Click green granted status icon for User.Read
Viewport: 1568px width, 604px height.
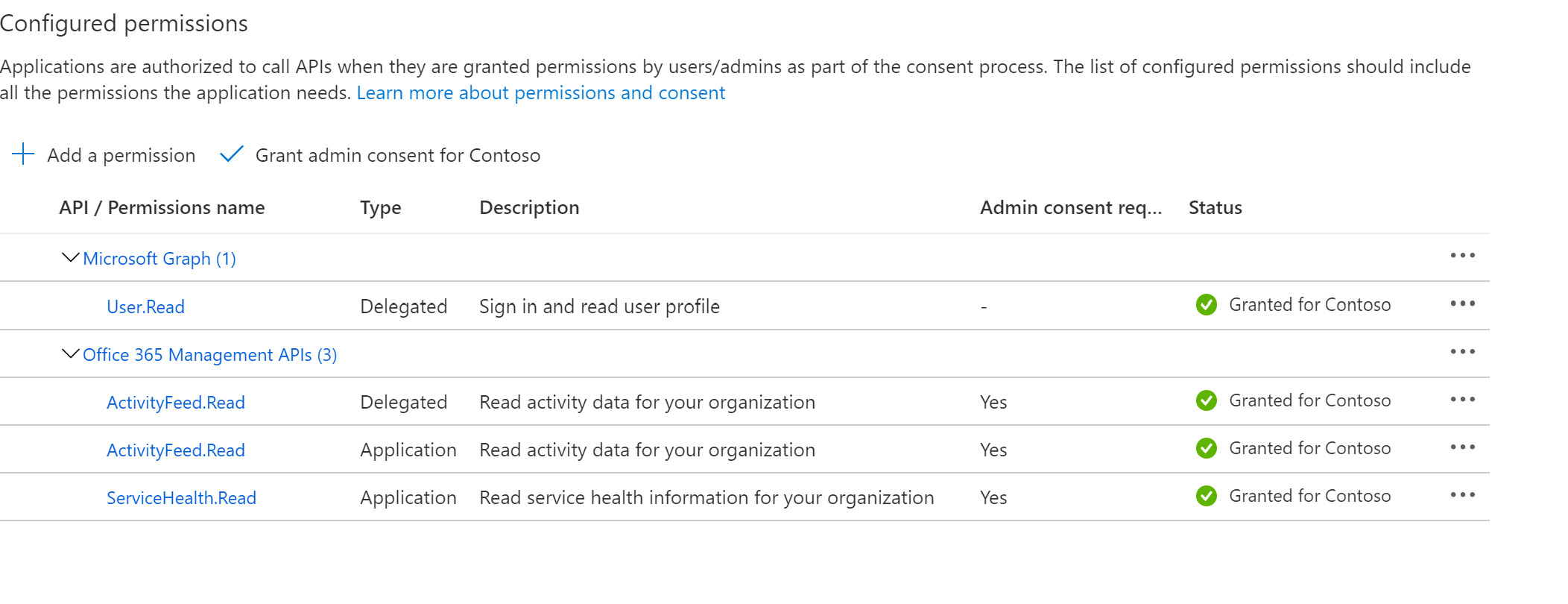tap(1207, 305)
